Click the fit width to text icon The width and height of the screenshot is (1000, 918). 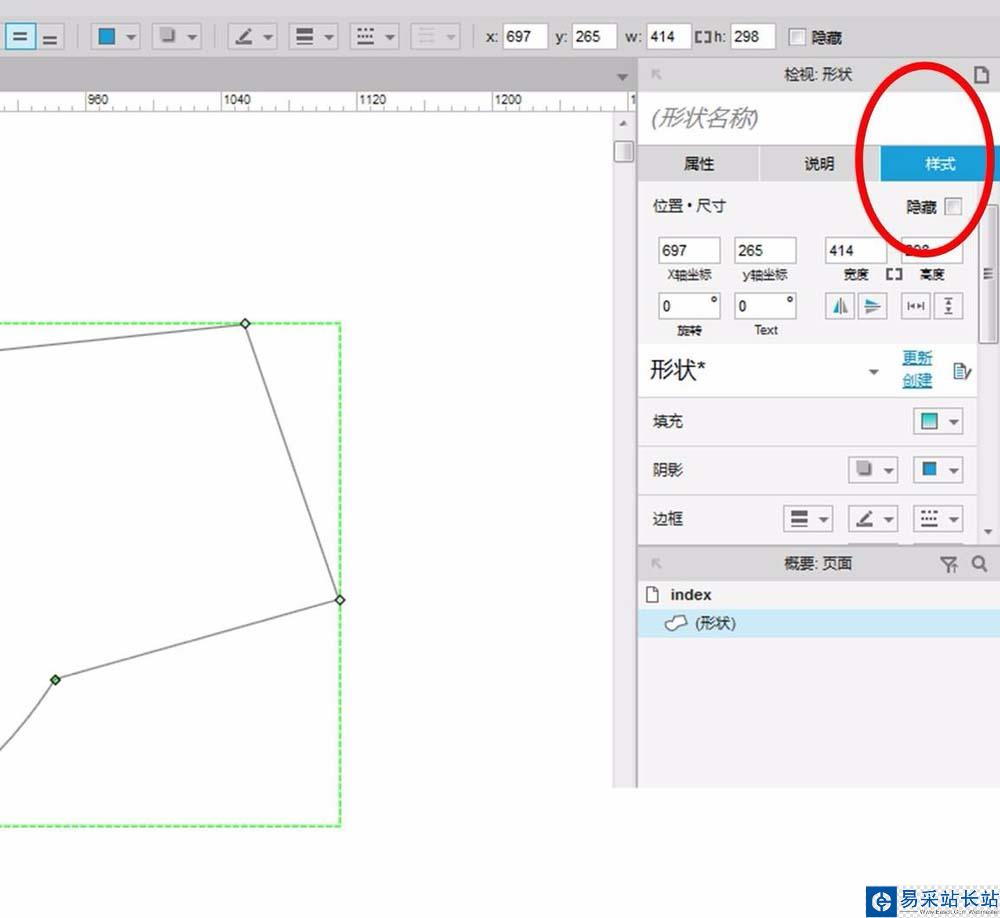[x=916, y=306]
